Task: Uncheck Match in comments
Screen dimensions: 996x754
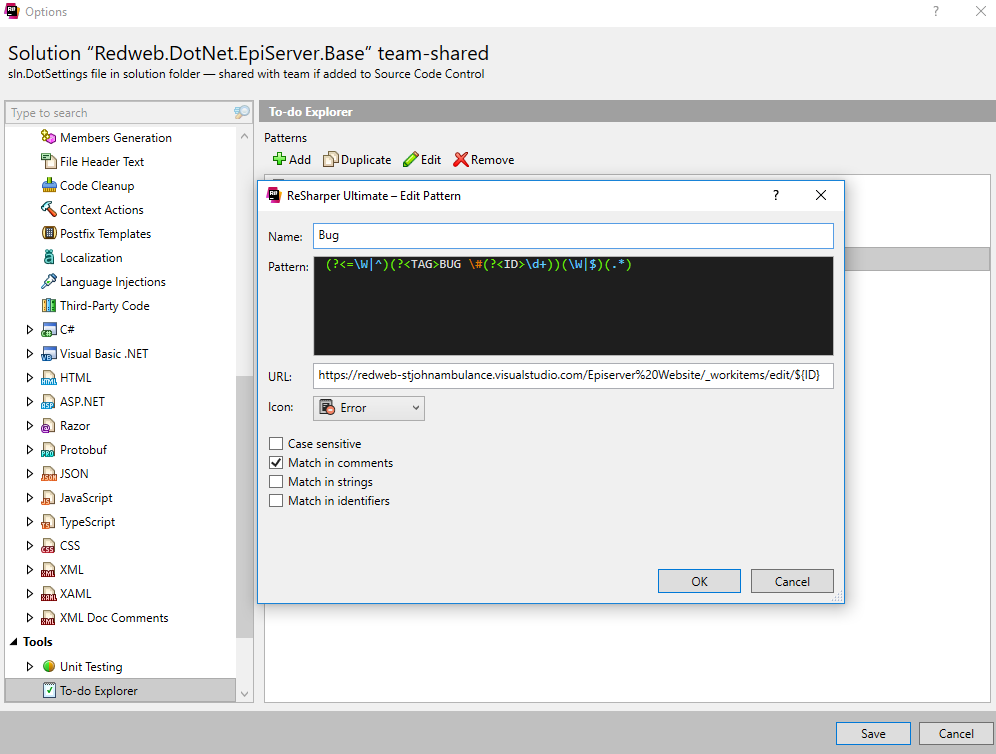Action: (x=276, y=462)
